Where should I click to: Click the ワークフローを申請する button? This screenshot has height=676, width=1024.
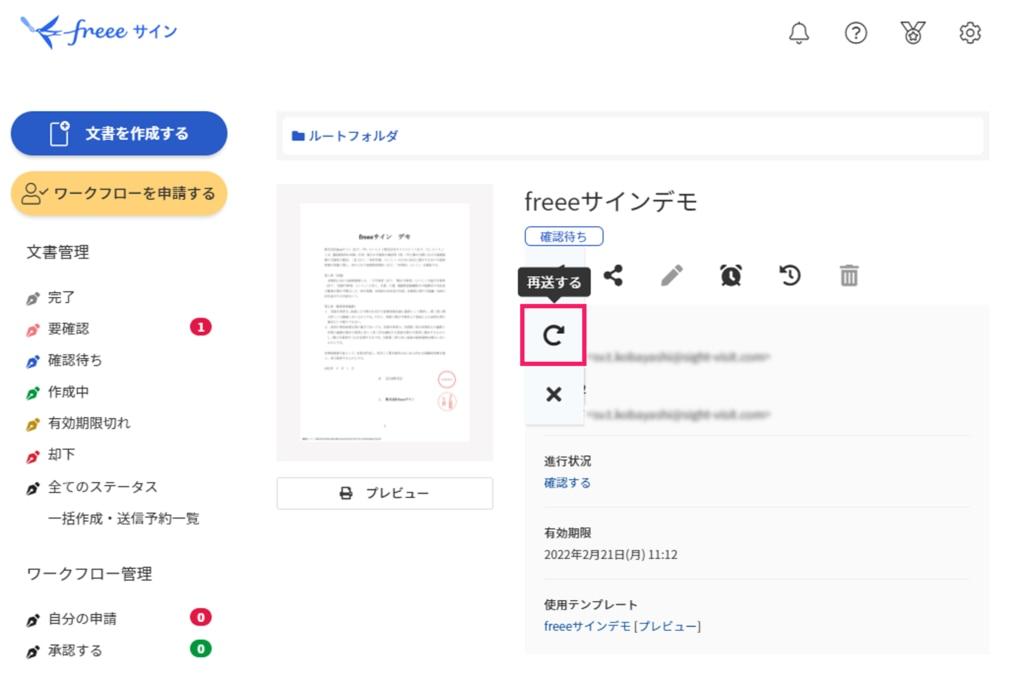119,193
